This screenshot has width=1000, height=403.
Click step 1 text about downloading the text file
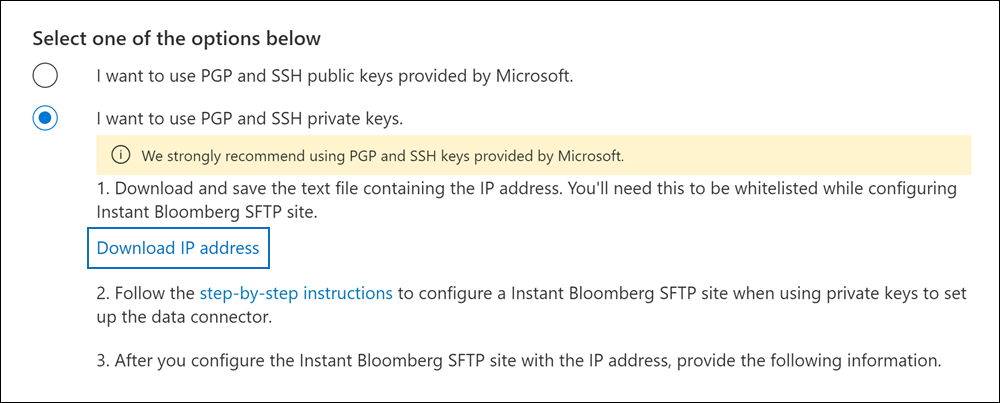400,188
